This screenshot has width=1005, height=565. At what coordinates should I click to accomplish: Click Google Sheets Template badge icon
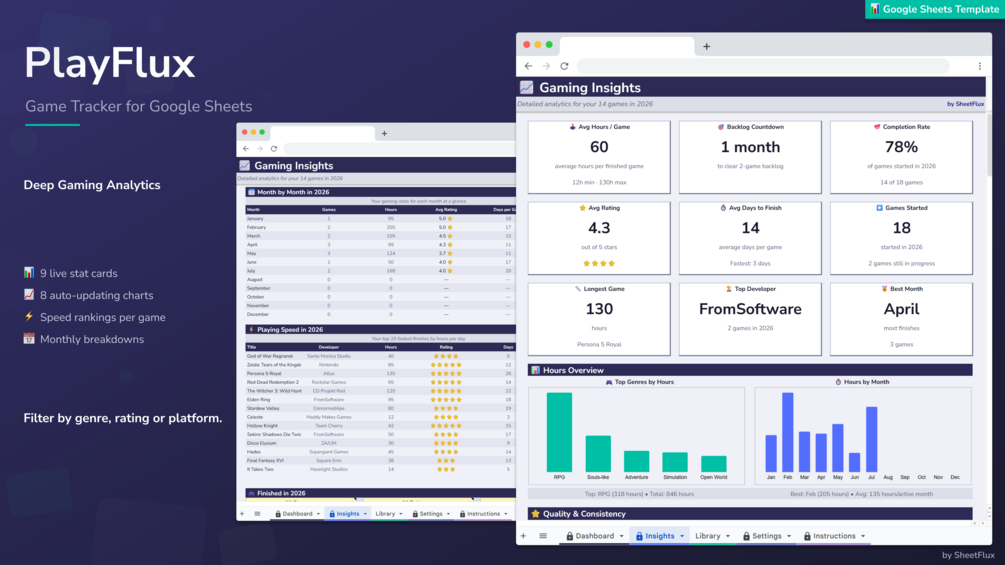(875, 9)
